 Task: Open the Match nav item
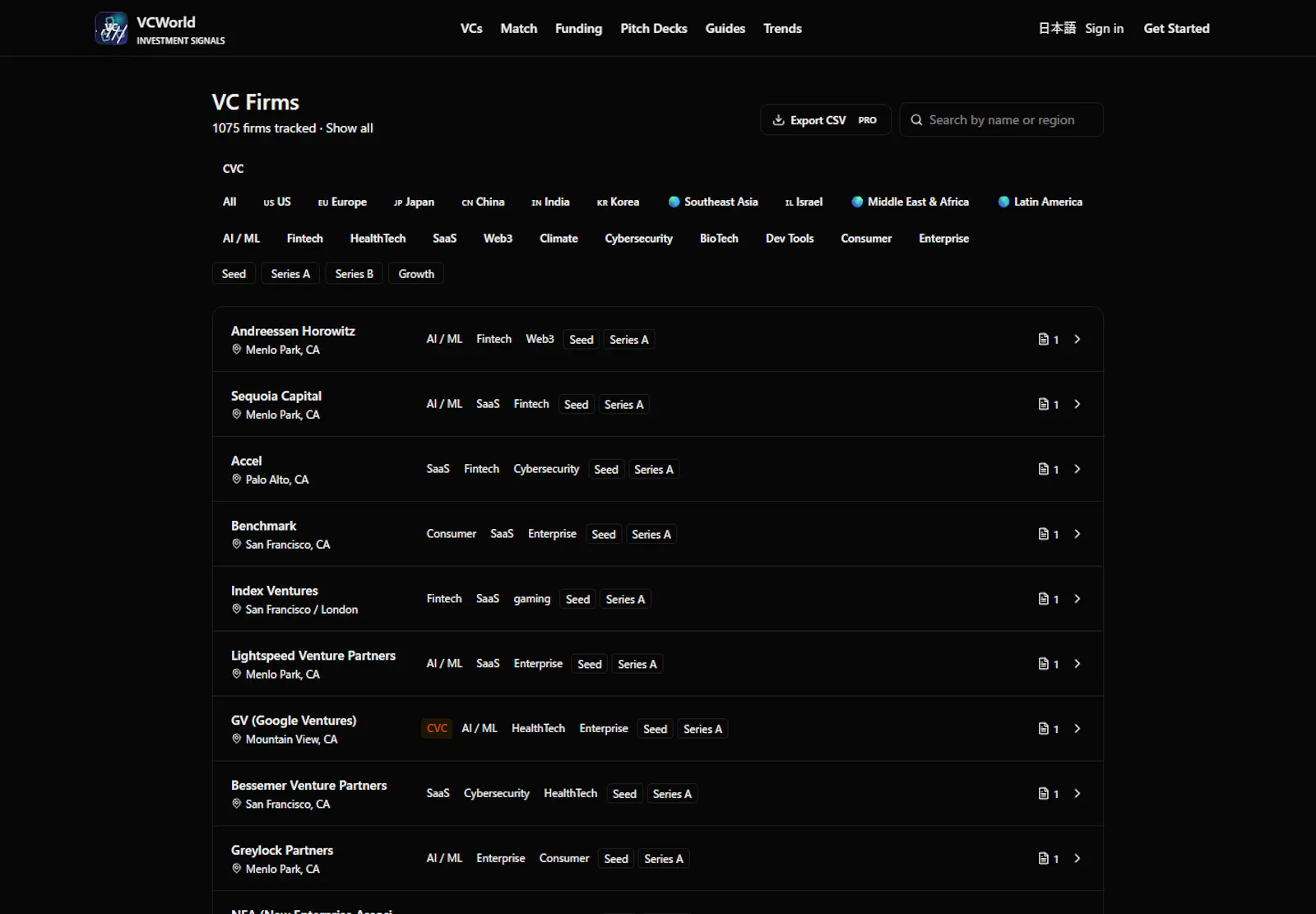(x=519, y=28)
